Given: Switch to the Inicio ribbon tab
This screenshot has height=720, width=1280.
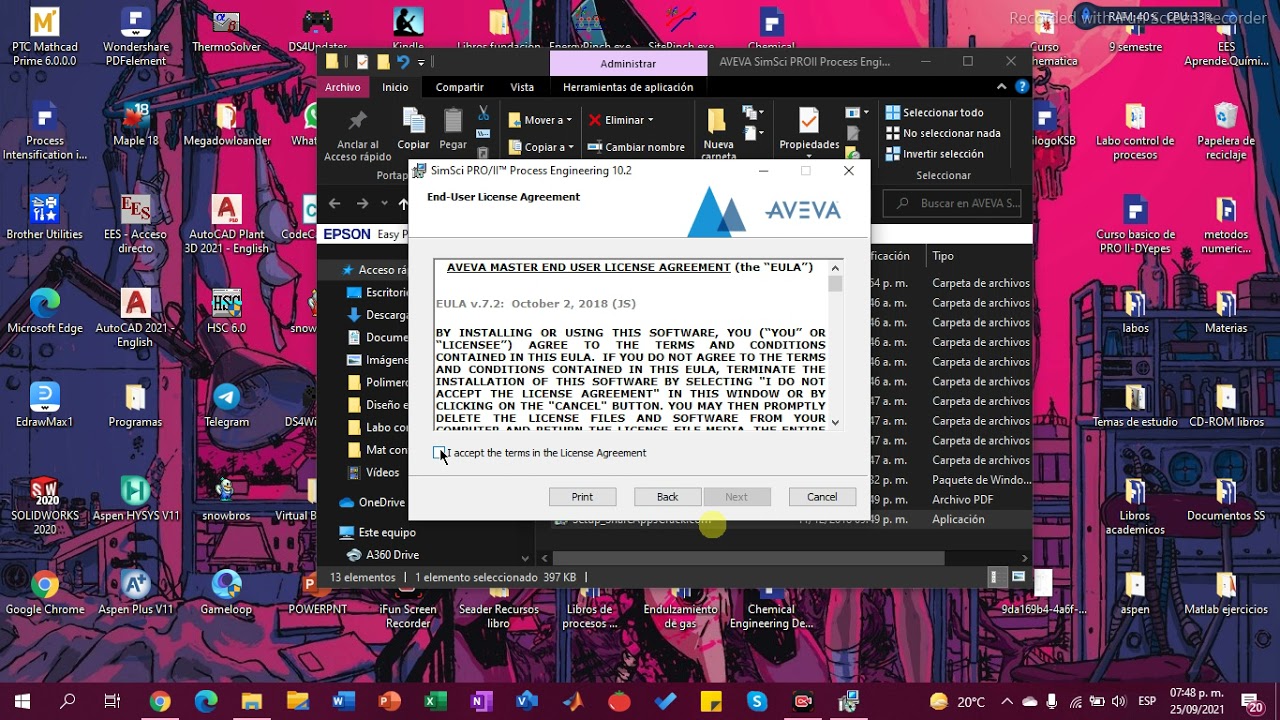Looking at the screenshot, I should pos(395,87).
